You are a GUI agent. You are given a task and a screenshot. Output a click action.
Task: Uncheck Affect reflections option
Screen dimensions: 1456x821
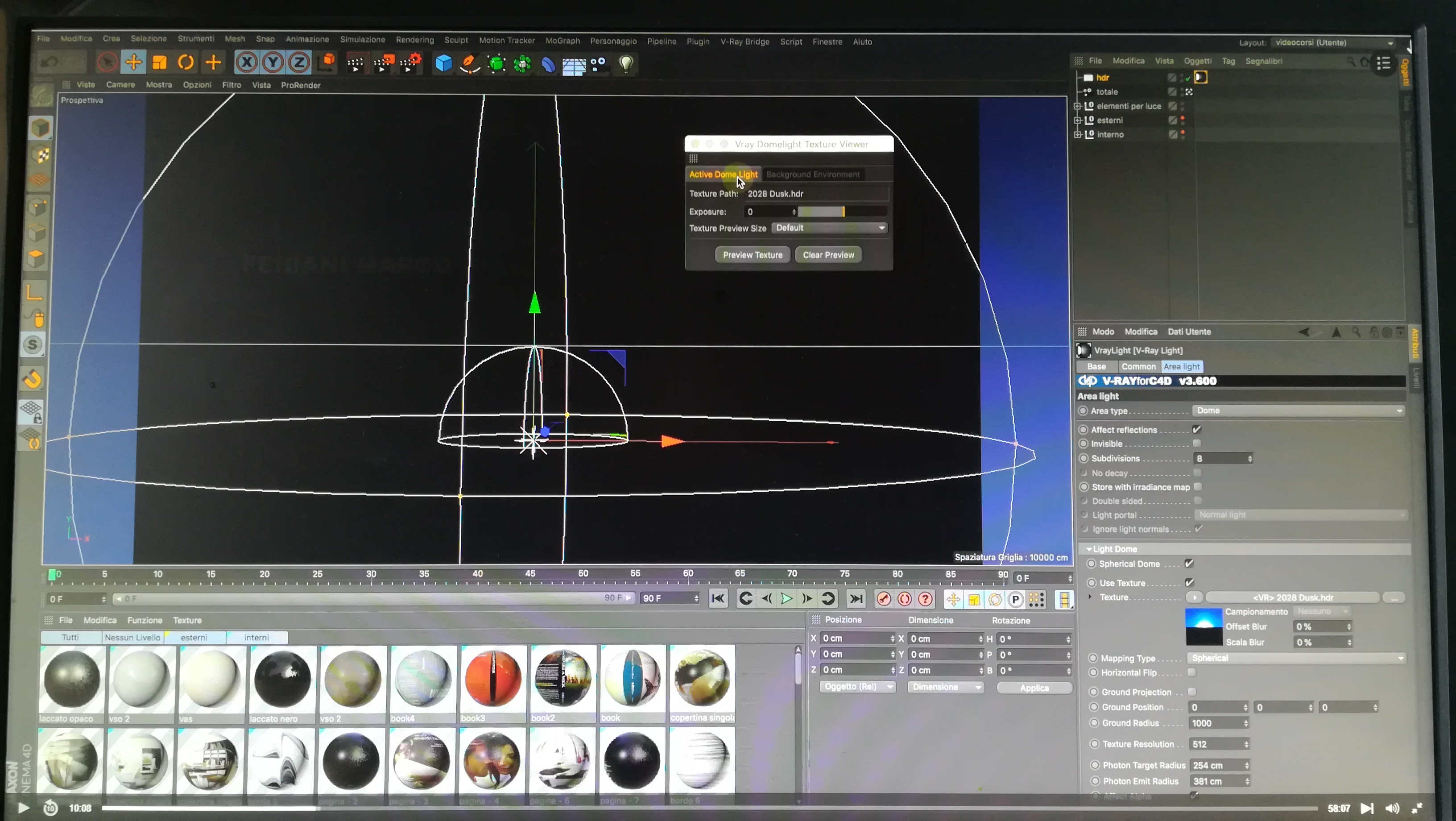1196,430
